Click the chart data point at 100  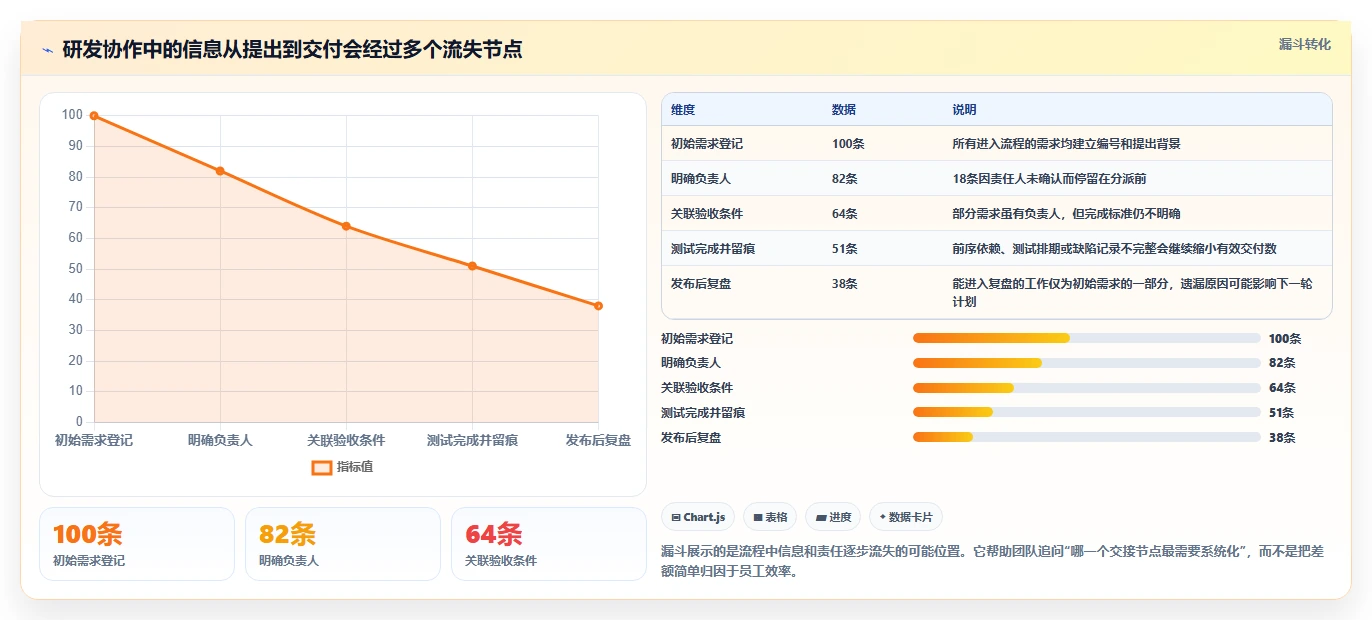(x=94, y=116)
